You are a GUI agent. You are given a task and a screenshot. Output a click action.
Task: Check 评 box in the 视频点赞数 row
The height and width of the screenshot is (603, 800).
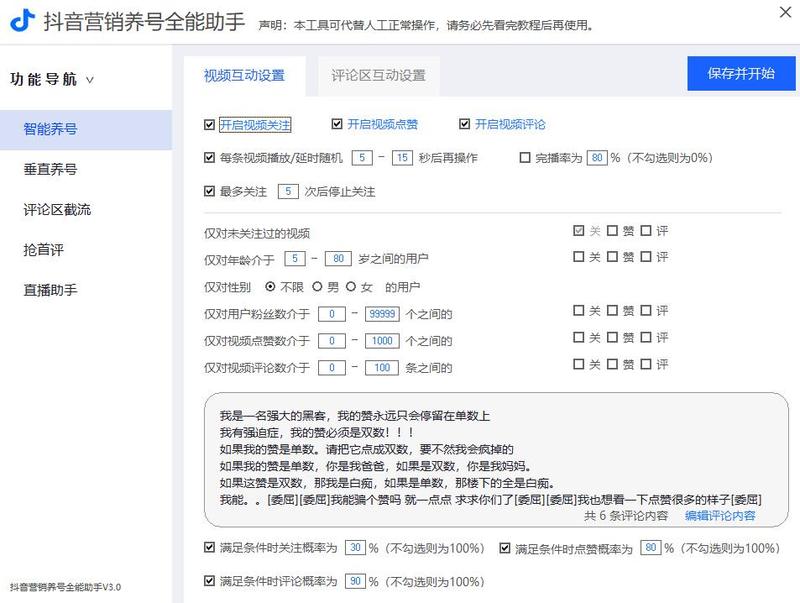coord(646,337)
